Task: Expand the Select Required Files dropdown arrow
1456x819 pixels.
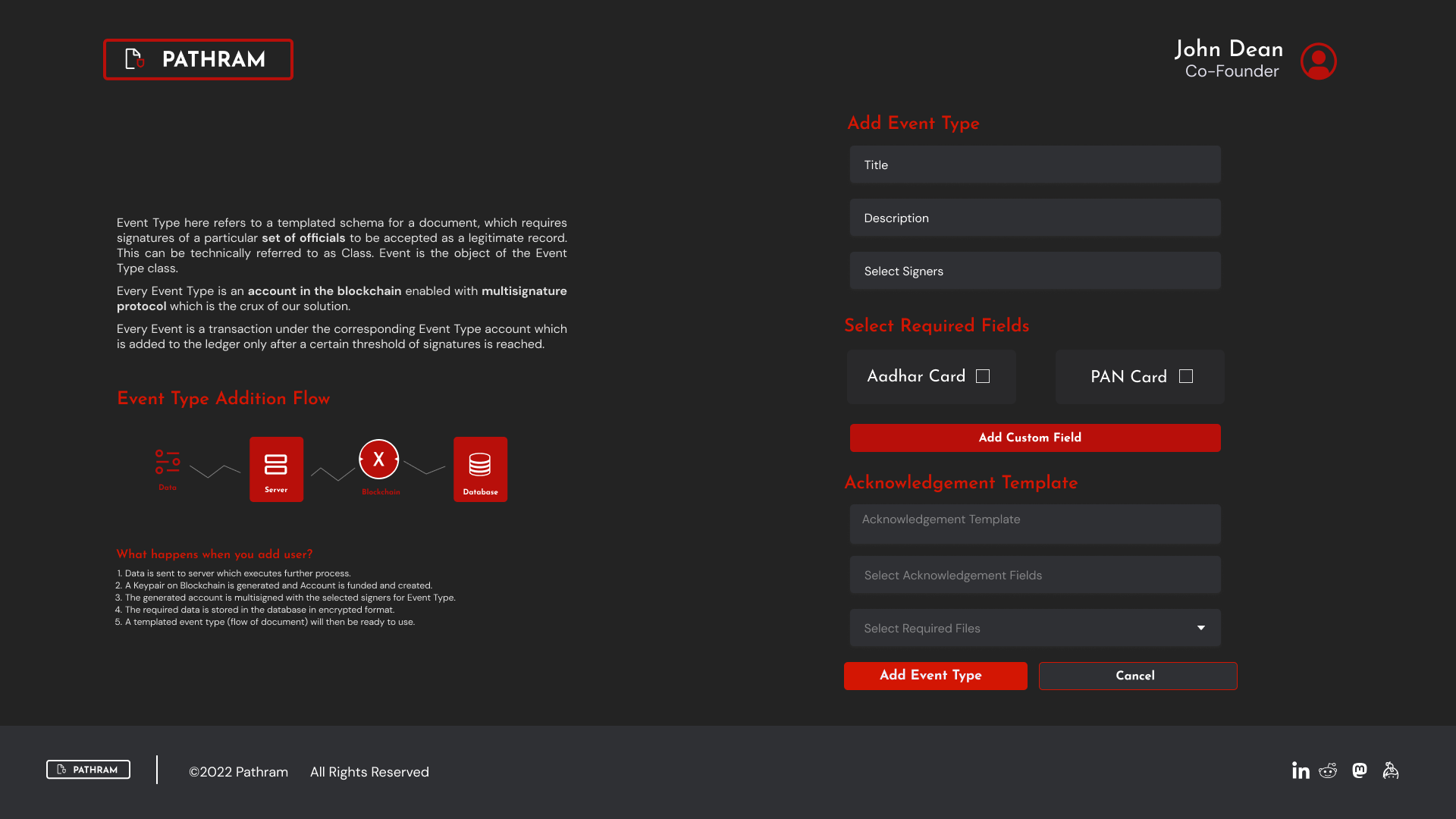Action: [1201, 628]
